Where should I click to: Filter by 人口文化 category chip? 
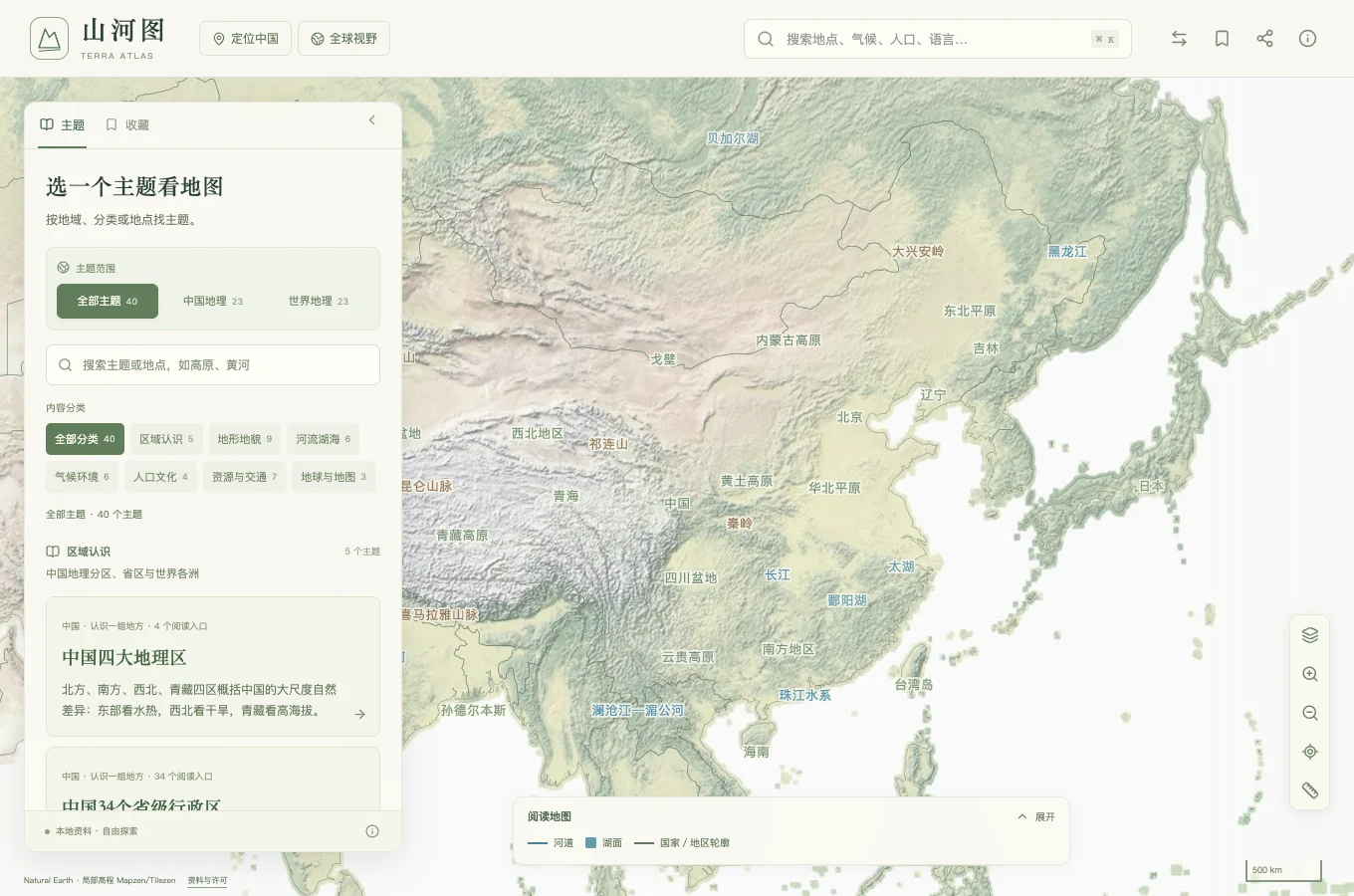pyautogui.click(x=160, y=477)
